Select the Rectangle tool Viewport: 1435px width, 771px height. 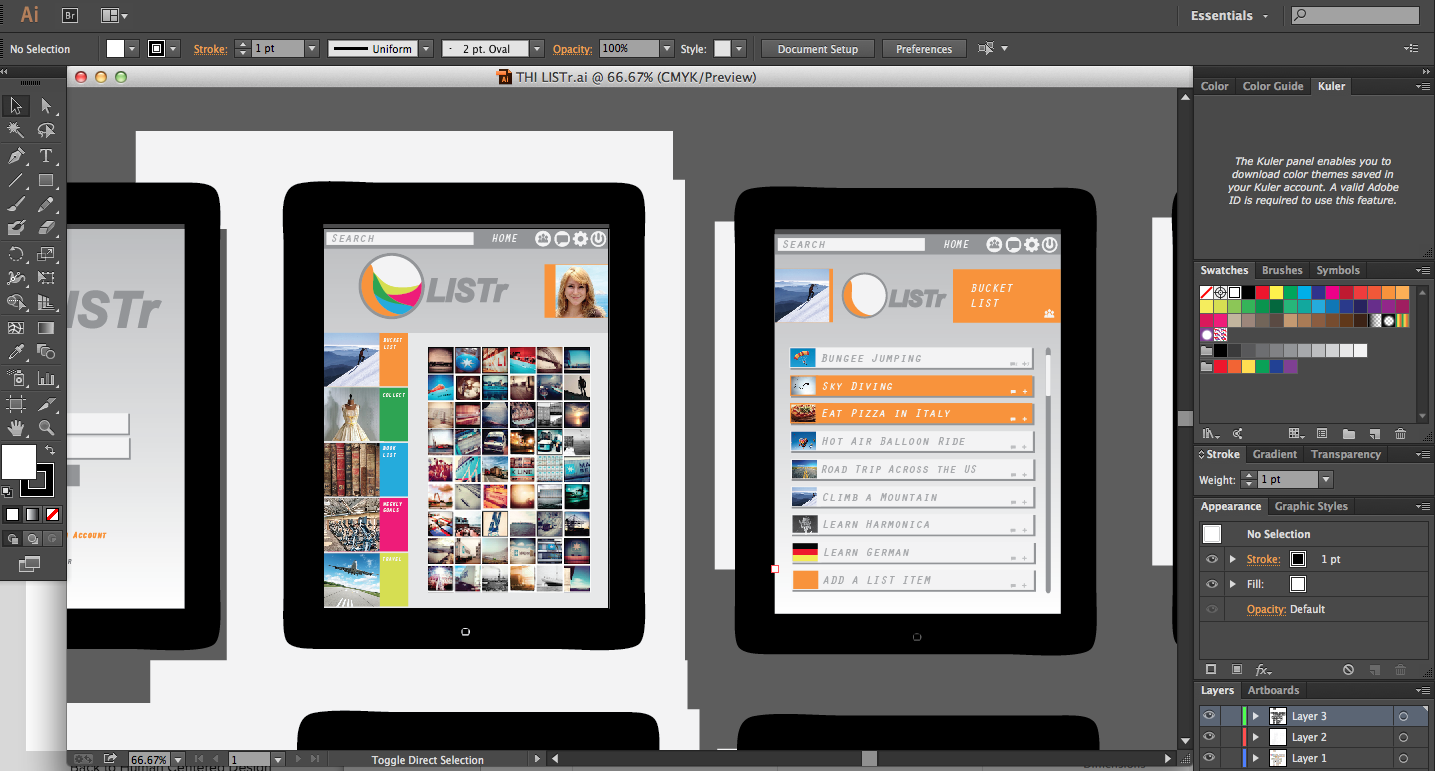coord(46,181)
